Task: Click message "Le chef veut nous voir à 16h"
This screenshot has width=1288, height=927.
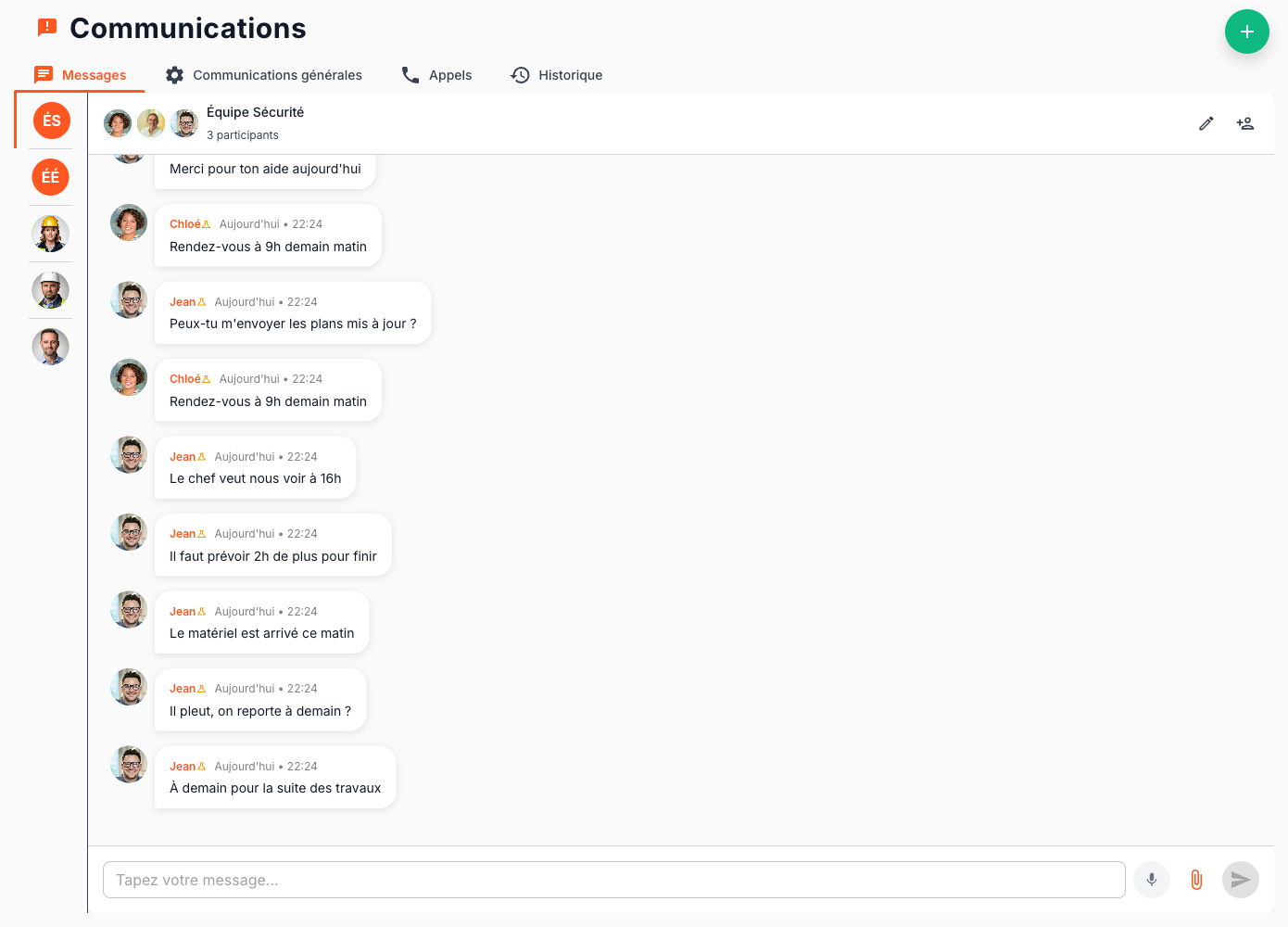Action: click(x=255, y=478)
